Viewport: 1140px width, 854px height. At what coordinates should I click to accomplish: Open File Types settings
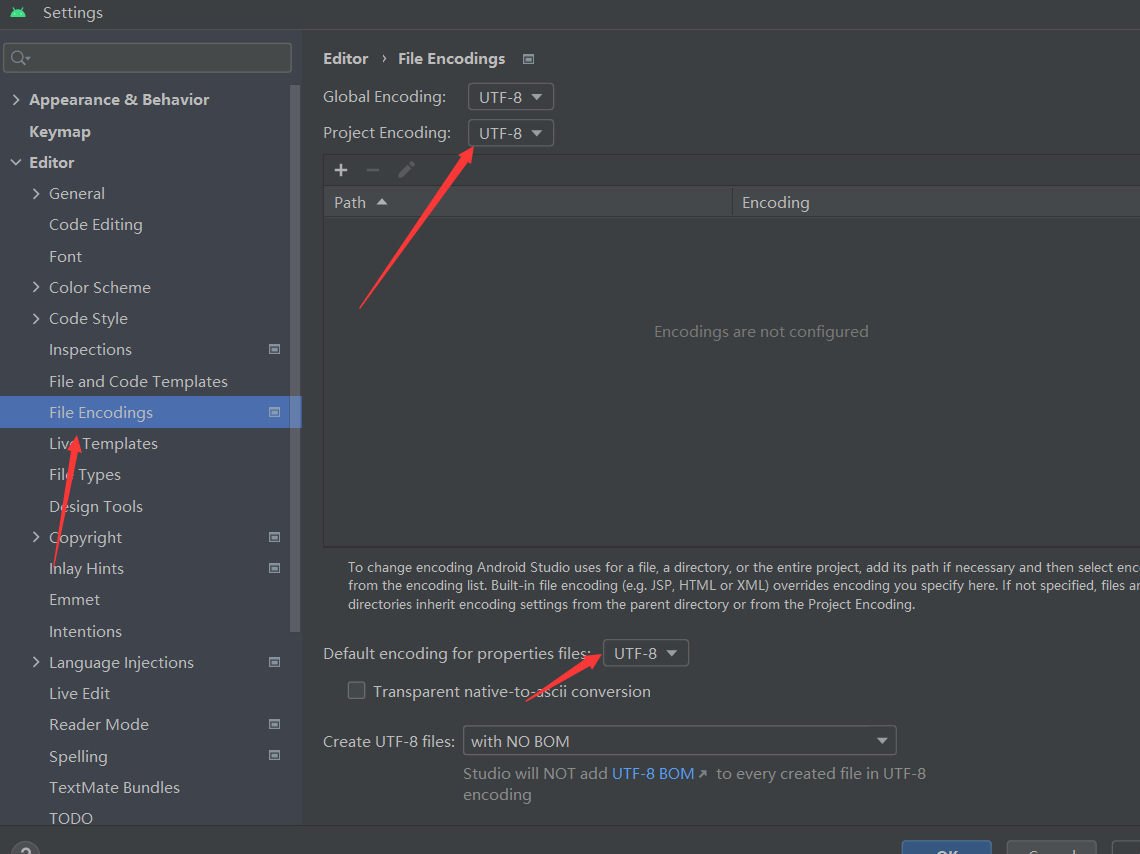click(x=85, y=475)
